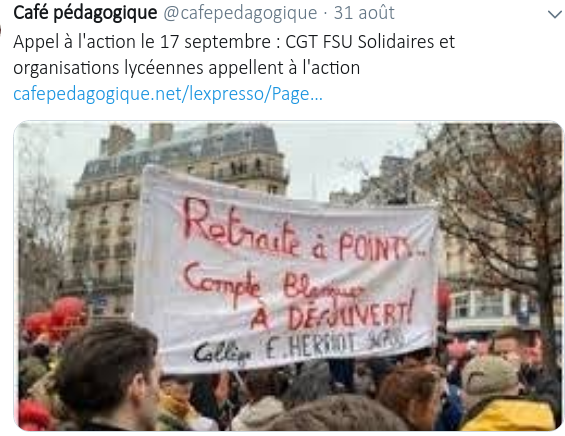Click the text 'organisations lycéennes appellent à l'action'
565x436 pixels.
pyautogui.click(x=187, y=68)
